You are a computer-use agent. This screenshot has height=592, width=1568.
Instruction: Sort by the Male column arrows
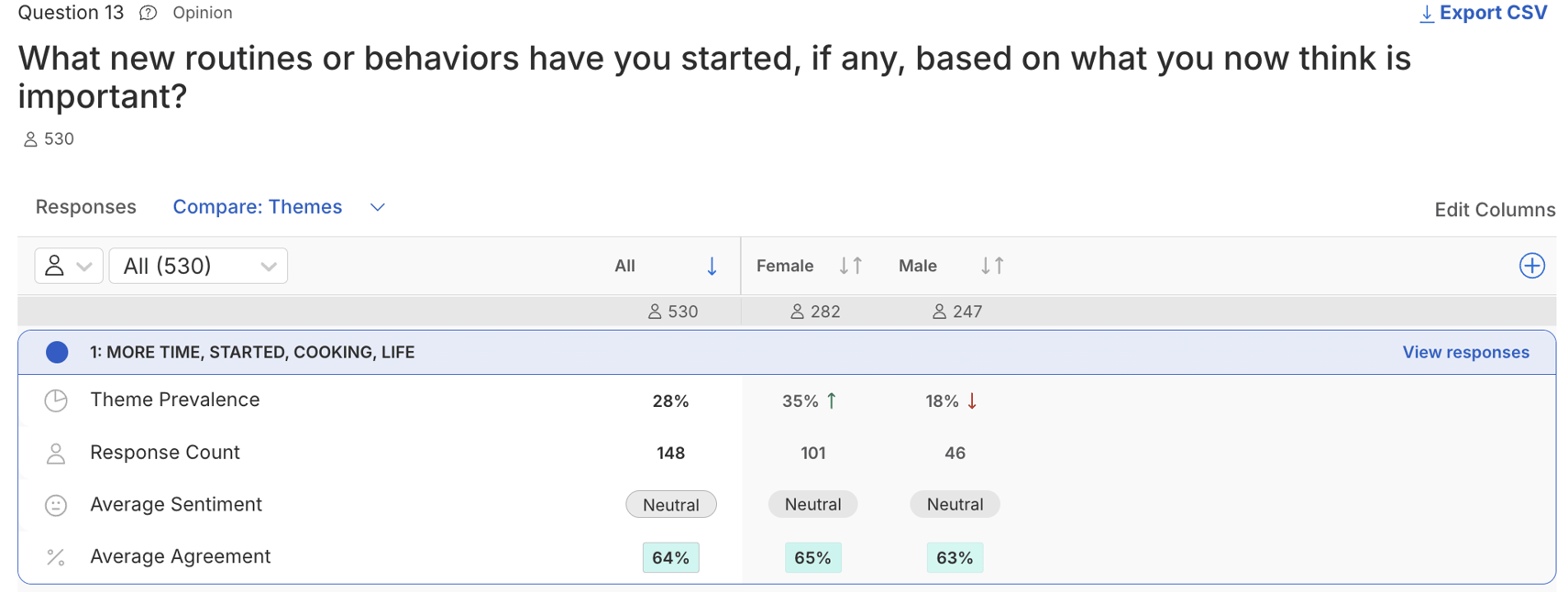coord(992,266)
